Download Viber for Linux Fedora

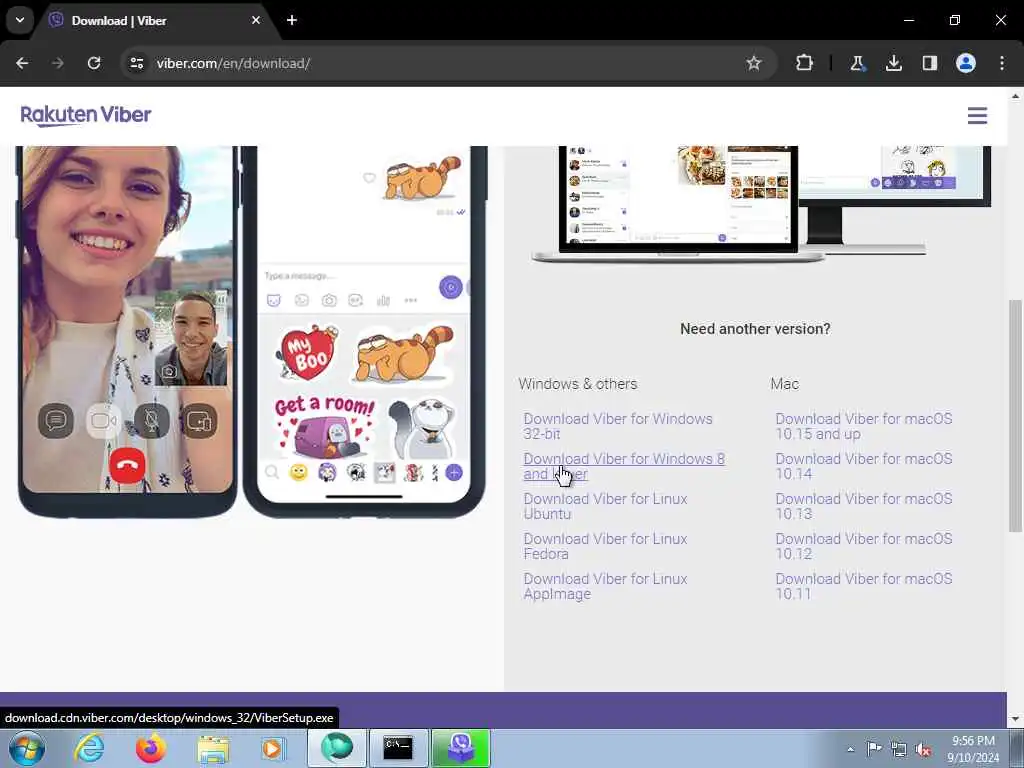point(605,546)
